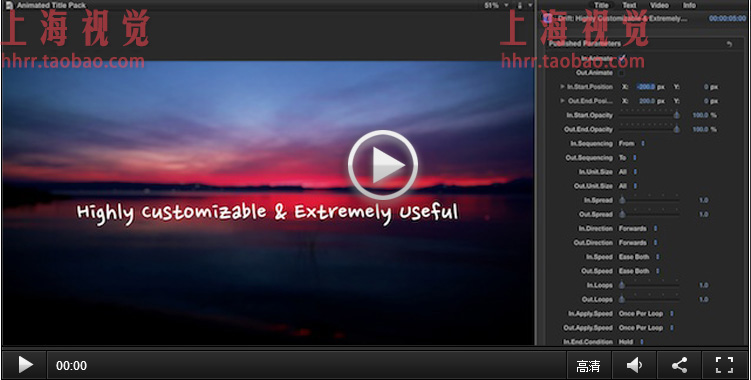Click In.Start.Position X value field
The height and width of the screenshot is (380, 751).
tap(646, 87)
